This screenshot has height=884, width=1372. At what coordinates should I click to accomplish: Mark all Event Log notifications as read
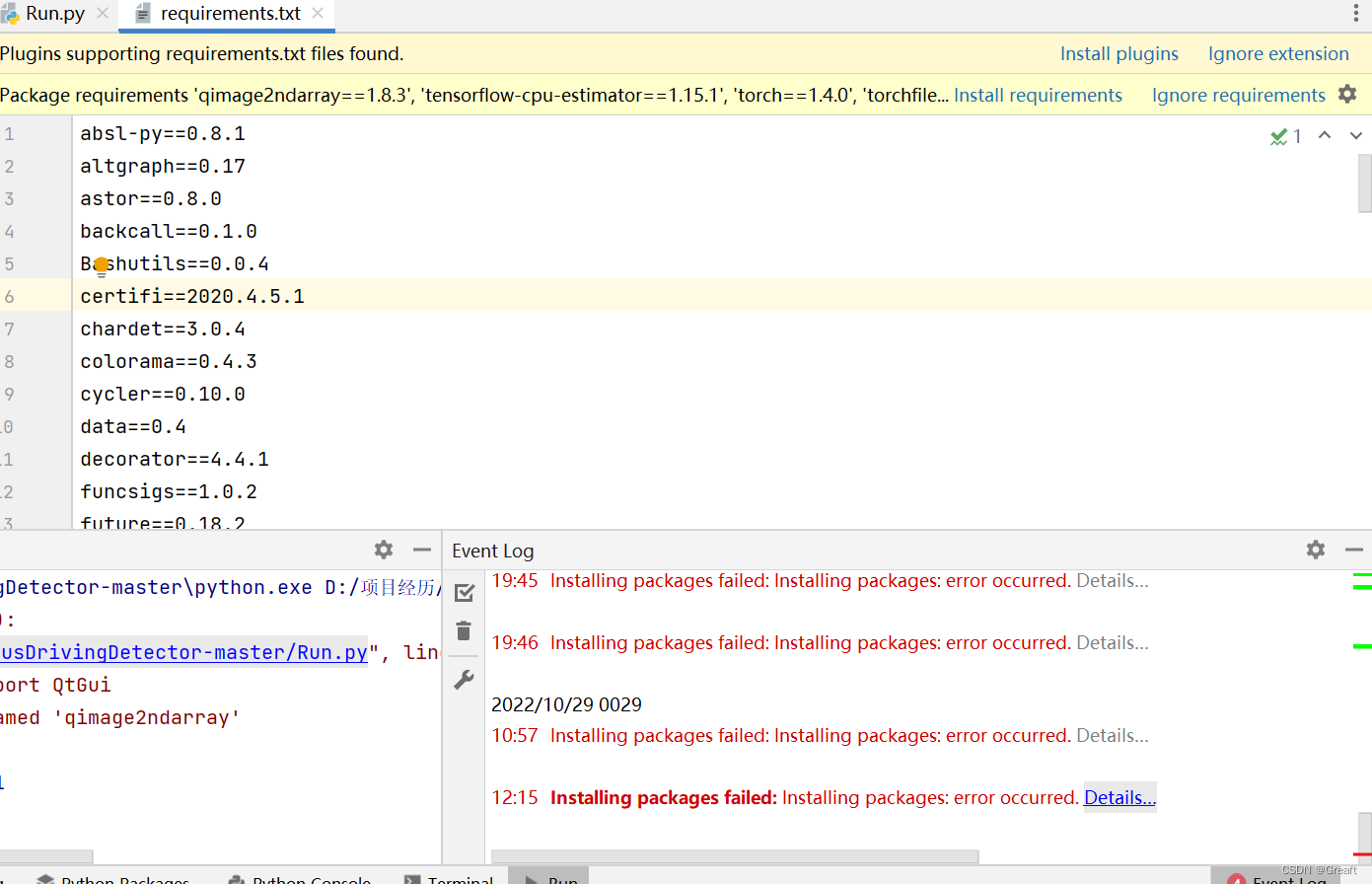465,592
